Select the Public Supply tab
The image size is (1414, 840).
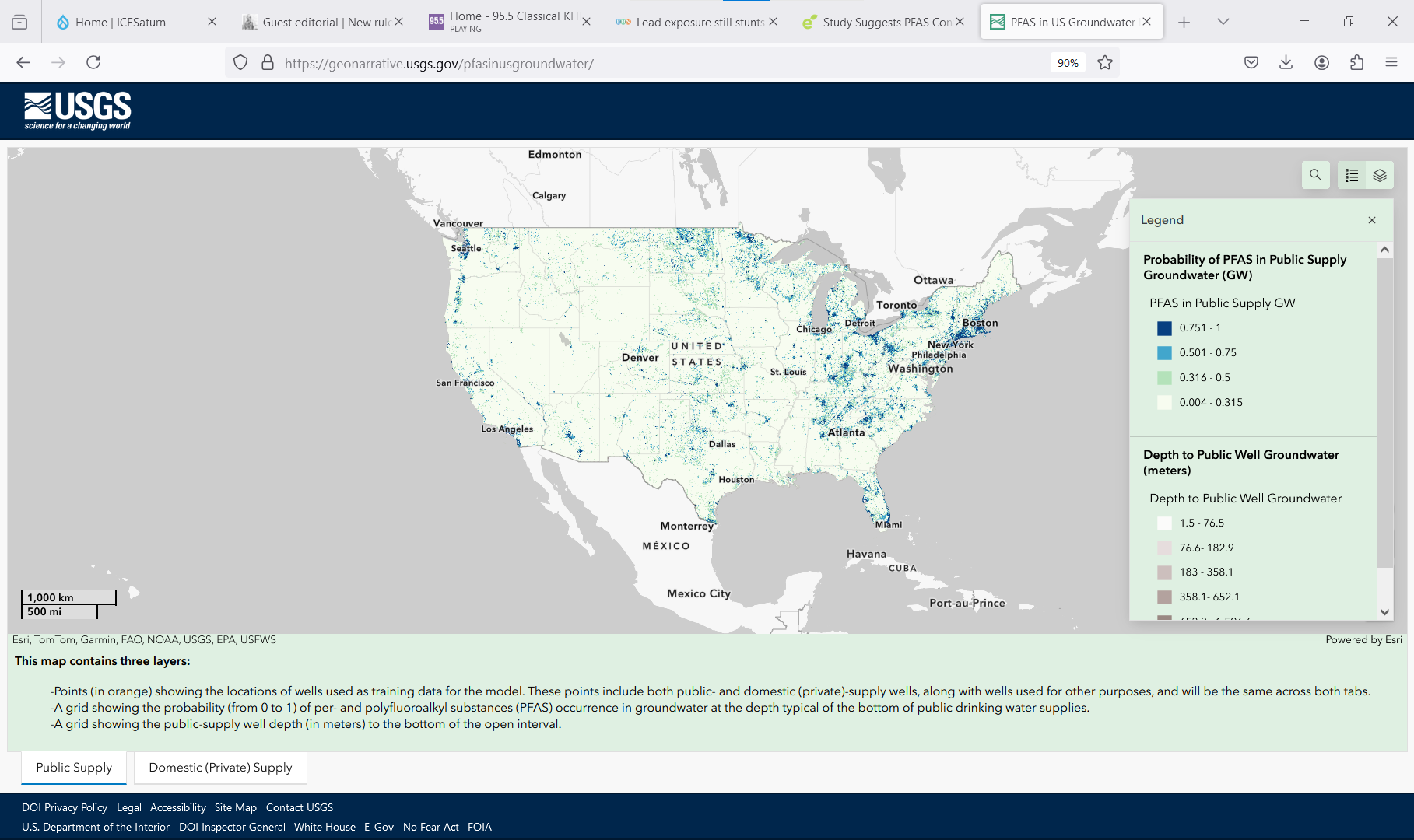click(74, 768)
